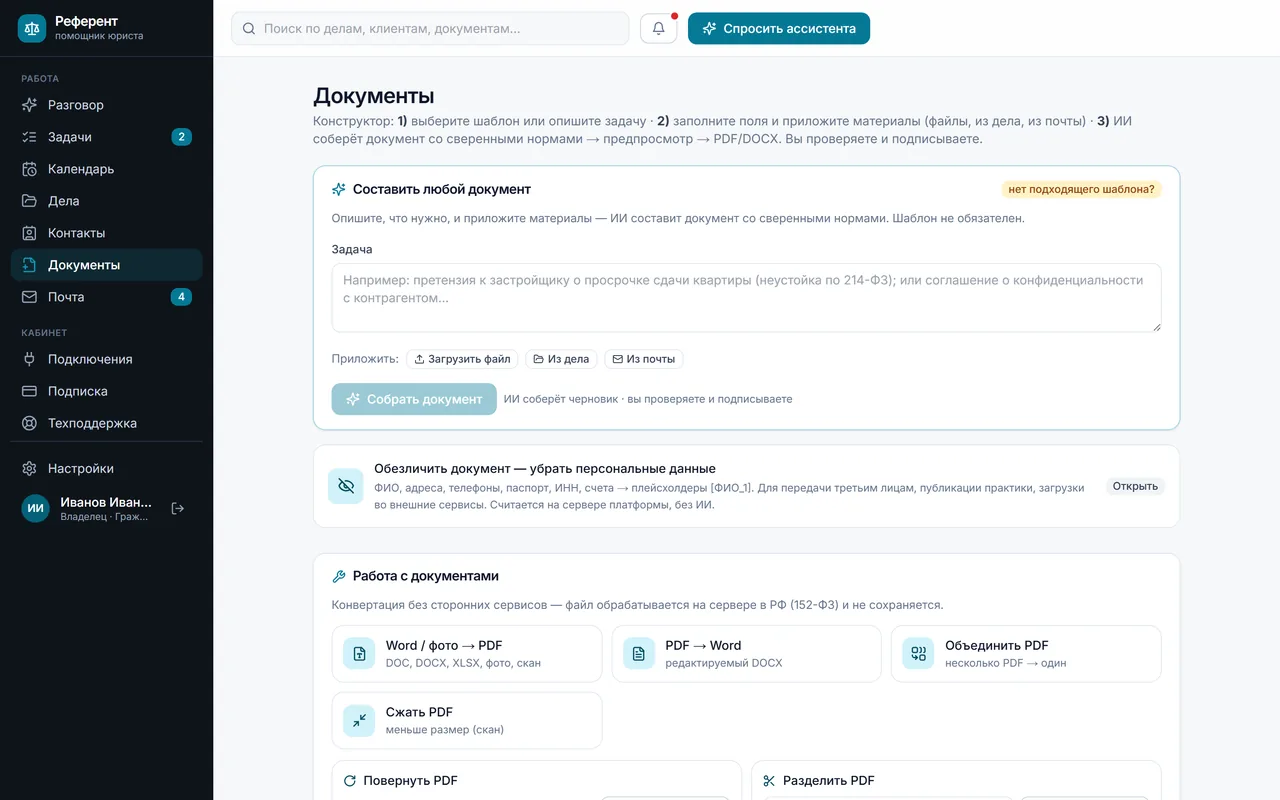This screenshot has width=1280, height=800.
Task: Focus the Задача text area
Action: [x=746, y=297]
